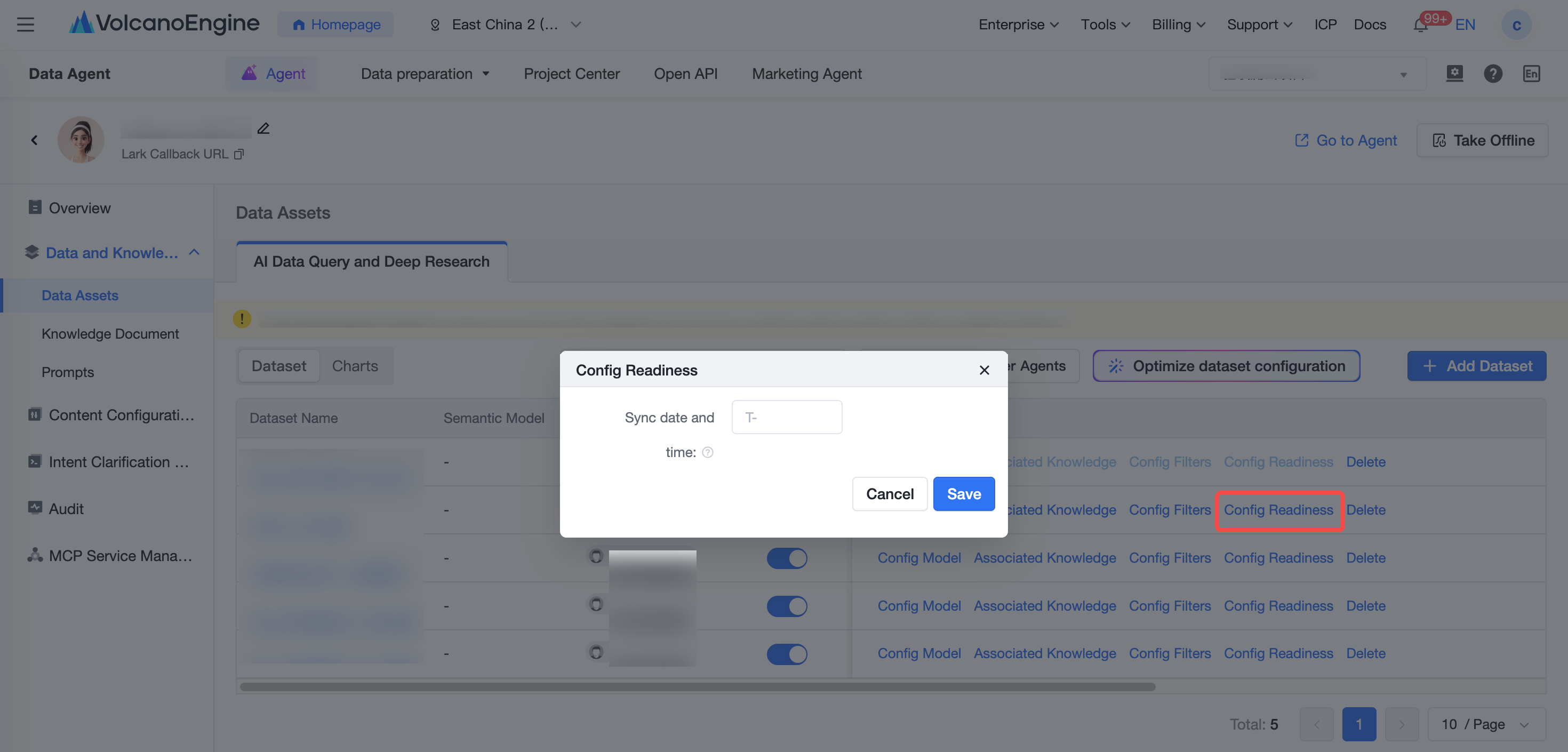This screenshot has width=1568, height=752.
Task: Click Optimize dataset configuration
Action: coord(1226,366)
